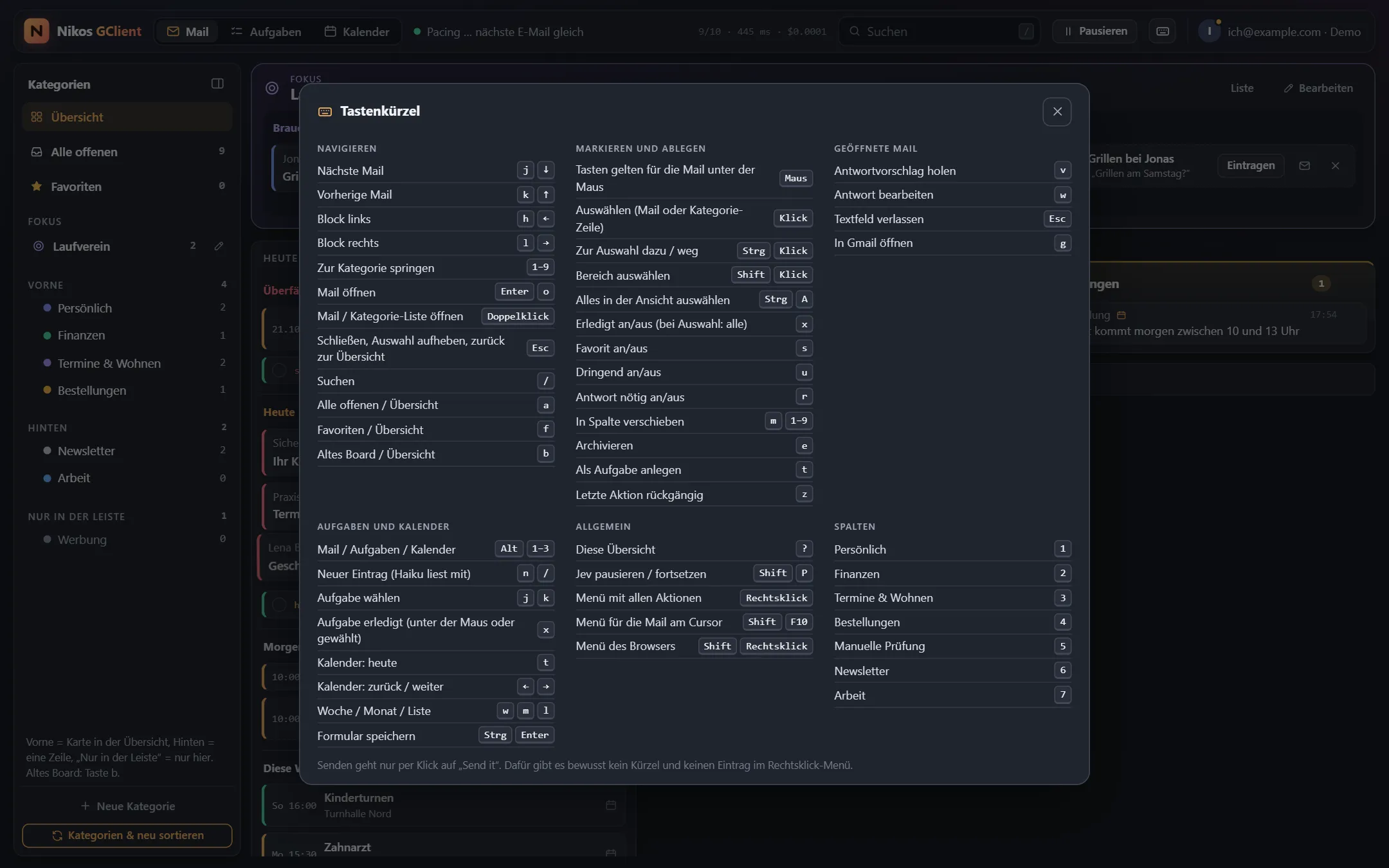
Task: Select Übersicht in the sidebar
Action: 127,117
